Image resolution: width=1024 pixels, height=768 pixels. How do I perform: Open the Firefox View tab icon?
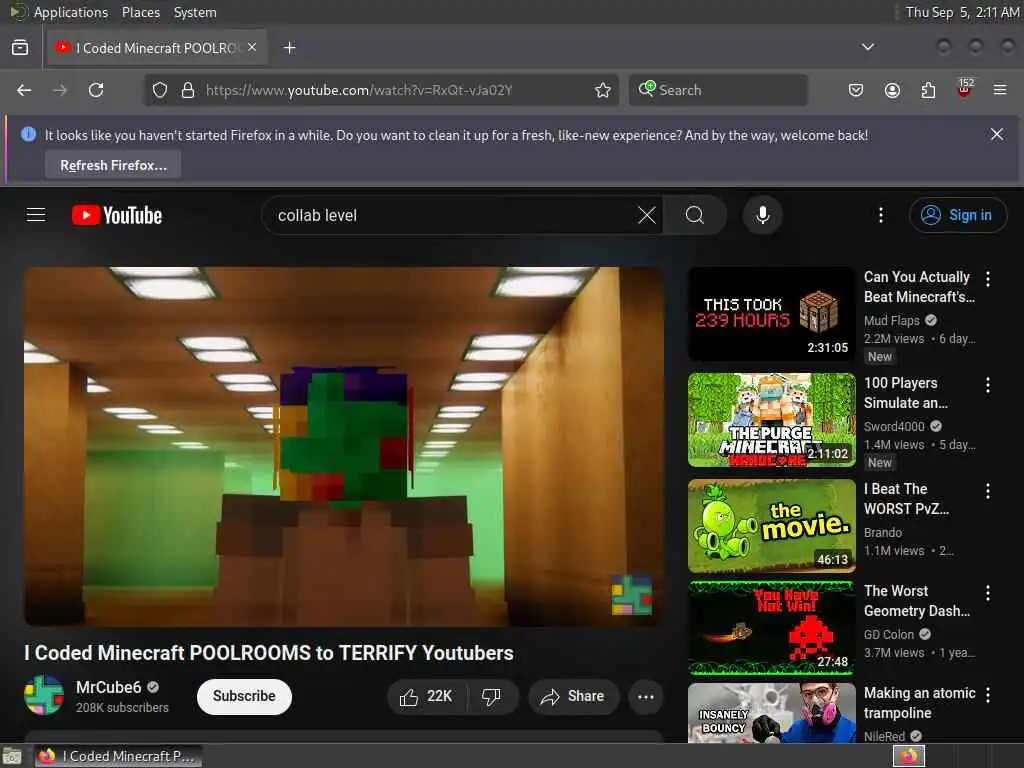(20, 48)
